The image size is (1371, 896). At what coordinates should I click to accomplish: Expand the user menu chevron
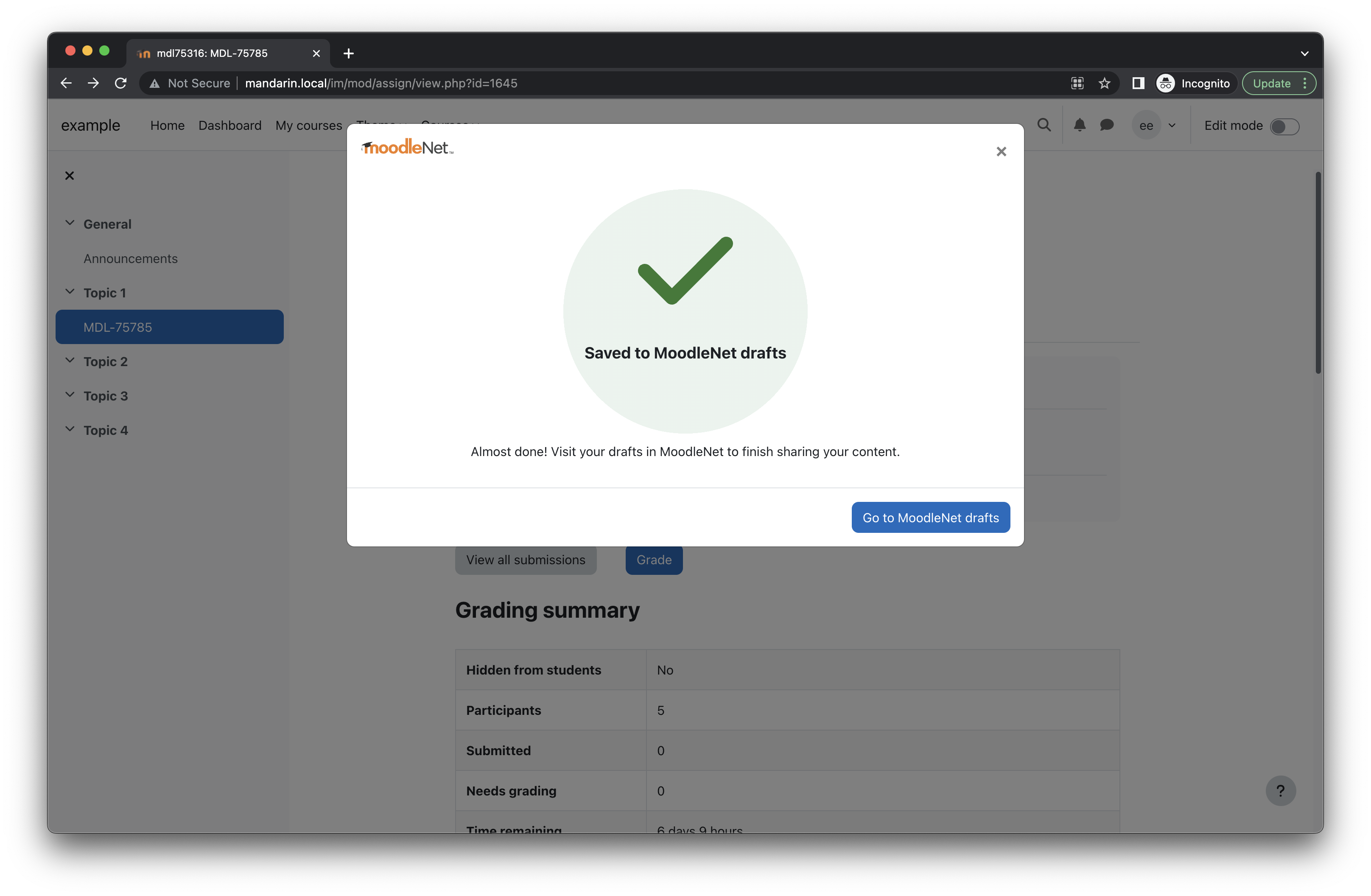click(x=1172, y=126)
